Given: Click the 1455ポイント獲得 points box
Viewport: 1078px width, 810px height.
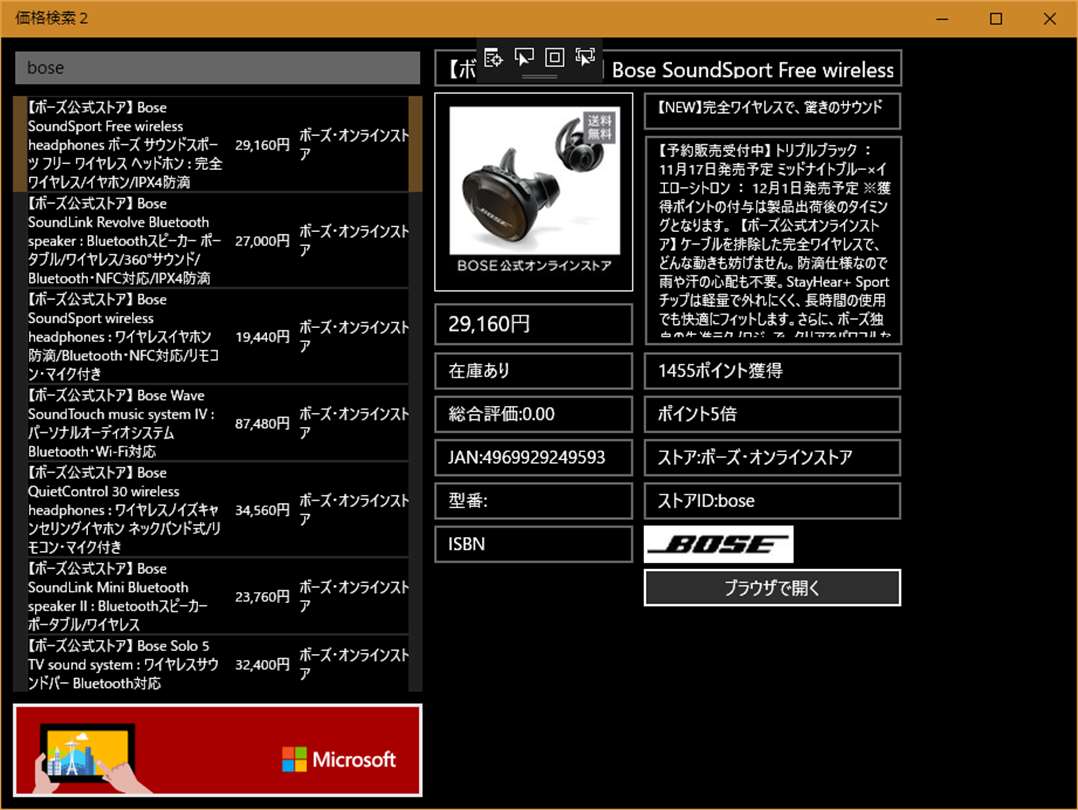Looking at the screenshot, I should point(772,371).
